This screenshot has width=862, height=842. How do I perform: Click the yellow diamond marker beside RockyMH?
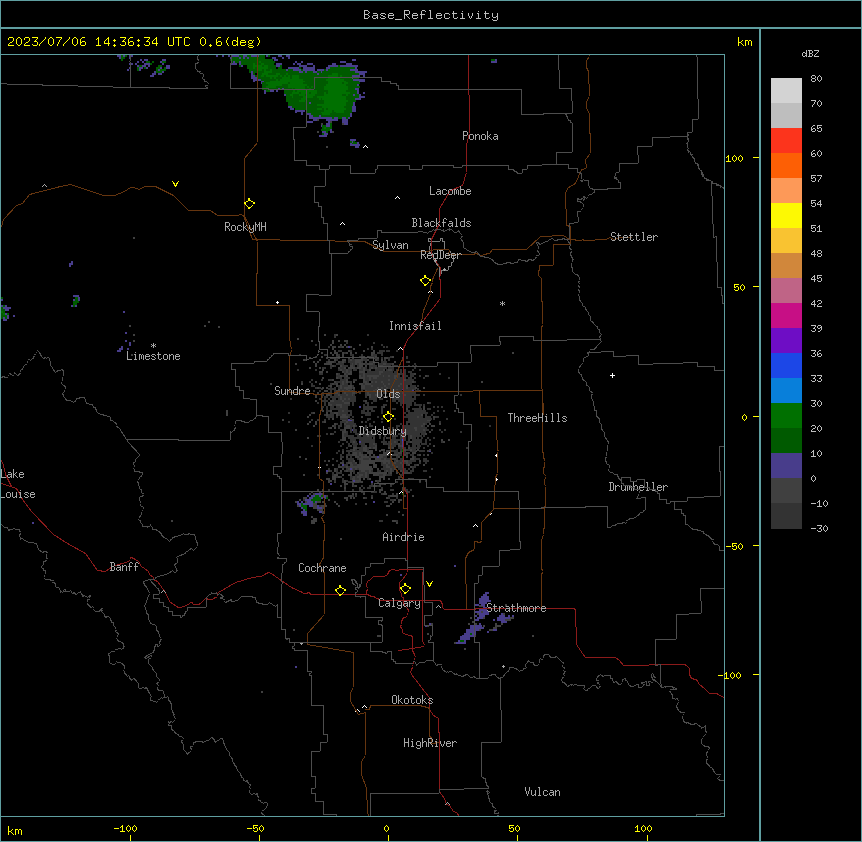(x=249, y=204)
